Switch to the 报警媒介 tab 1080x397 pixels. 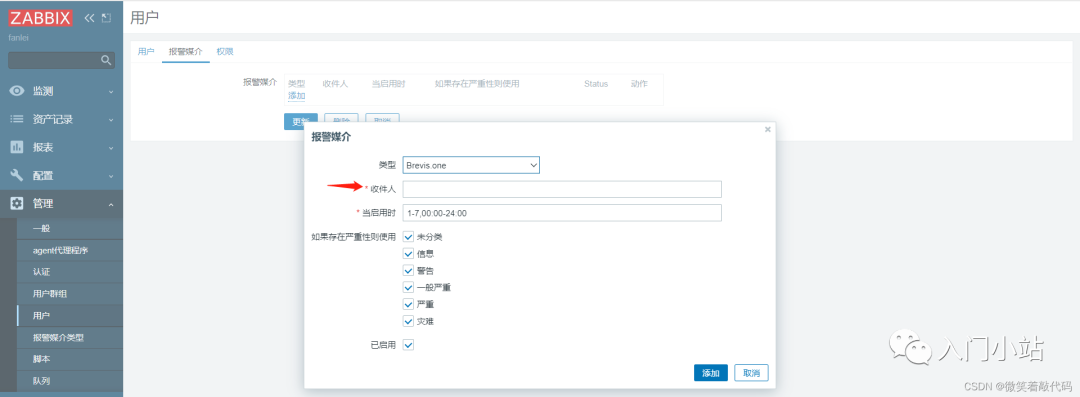[x=186, y=52]
